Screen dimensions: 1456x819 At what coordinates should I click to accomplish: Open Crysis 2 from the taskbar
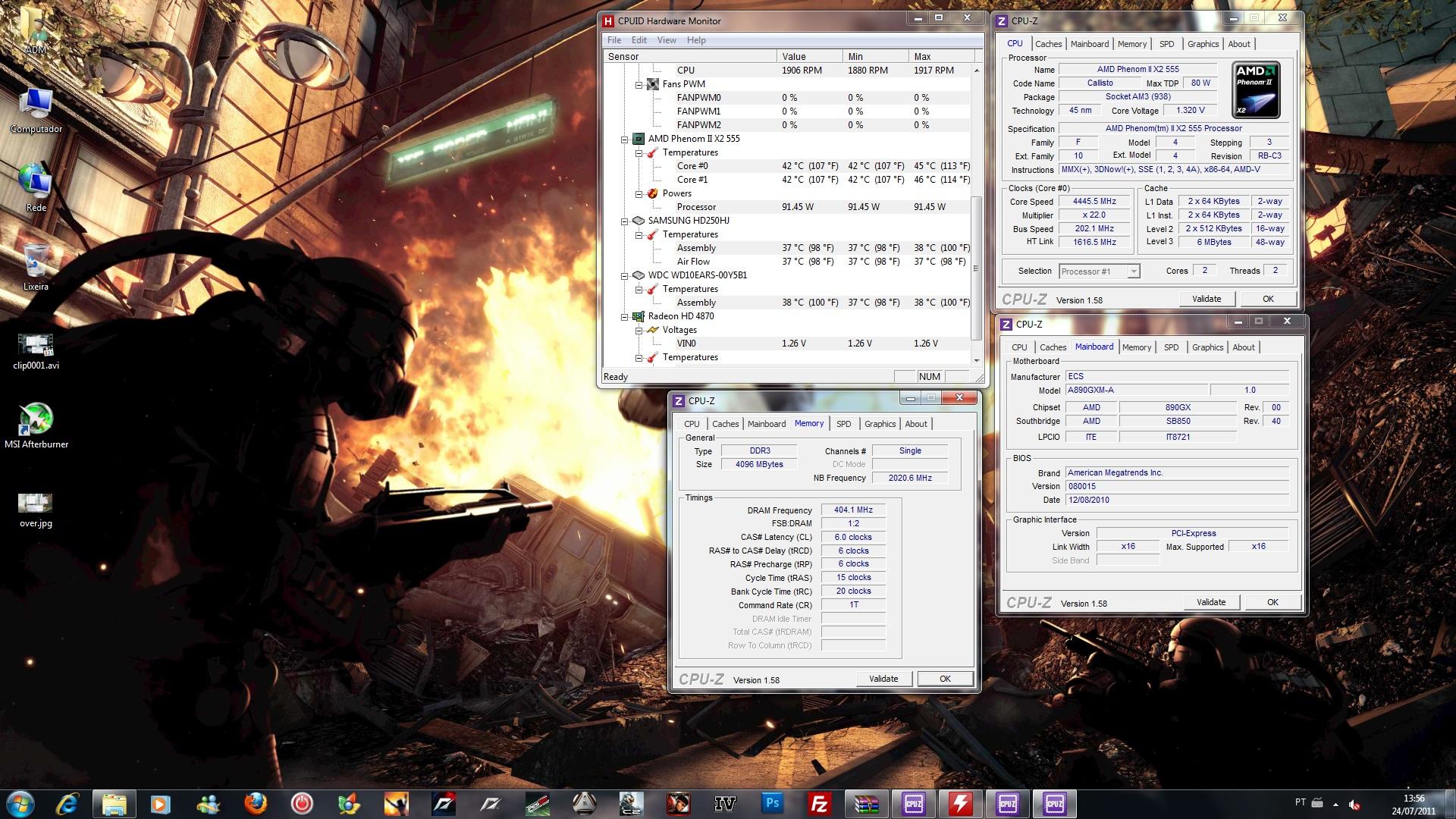631,804
